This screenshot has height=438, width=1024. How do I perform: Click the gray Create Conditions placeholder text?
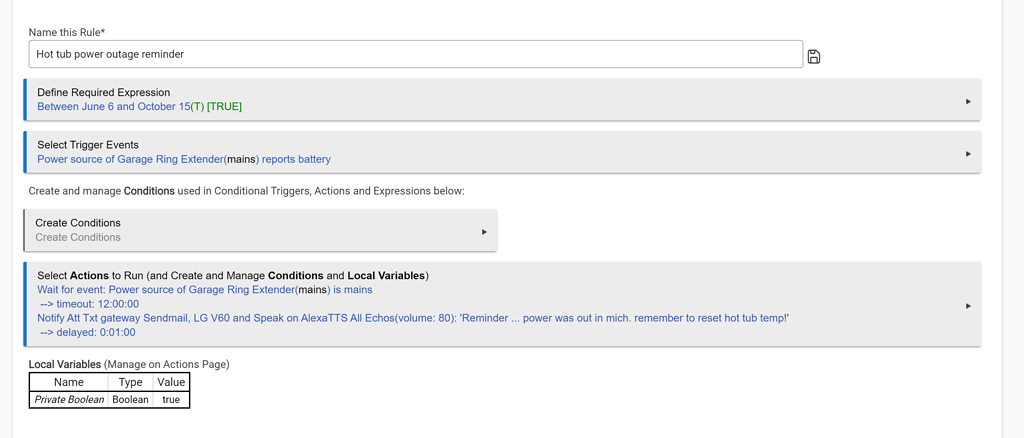coord(78,237)
